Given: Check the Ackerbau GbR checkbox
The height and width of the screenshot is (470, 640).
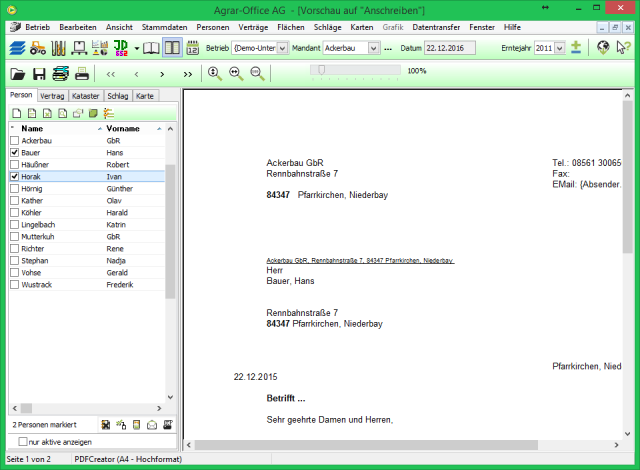Looking at the screenshot, I should (x=15, y=141).
